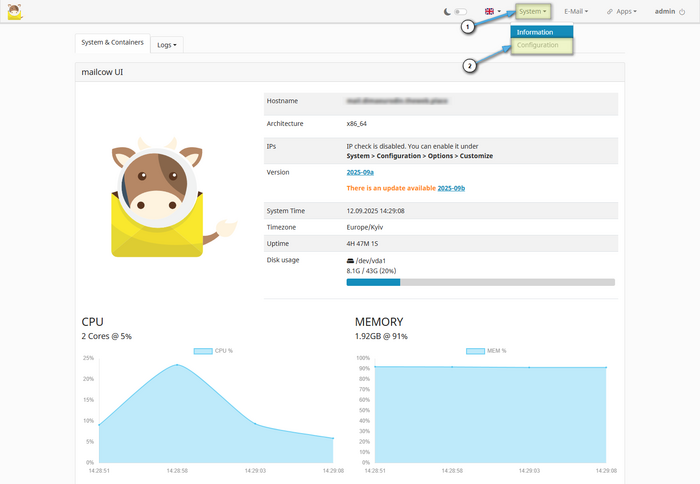Screen dimensions: 700x484
Task: Click the large mailcow cow image
Action: tap(173, 197)
